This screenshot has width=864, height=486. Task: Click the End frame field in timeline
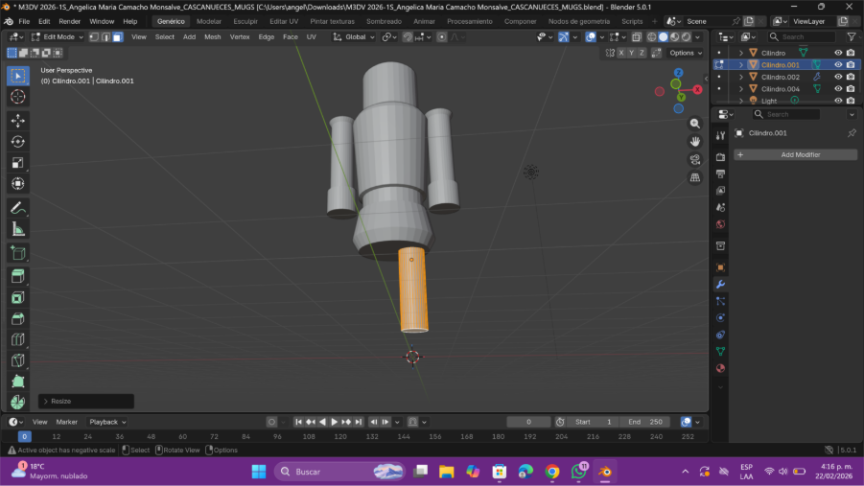645,422
